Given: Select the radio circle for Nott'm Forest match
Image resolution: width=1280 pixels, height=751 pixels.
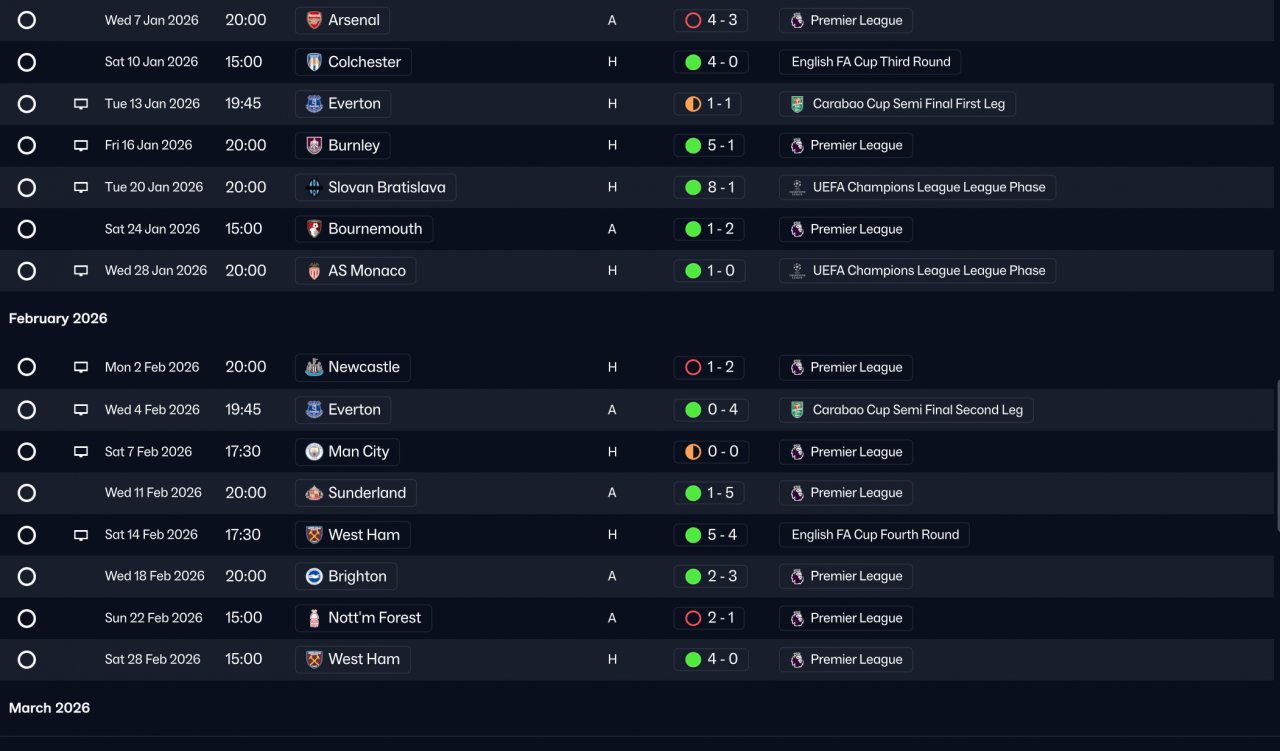Looking at the screenshot, I should point(27,618).
